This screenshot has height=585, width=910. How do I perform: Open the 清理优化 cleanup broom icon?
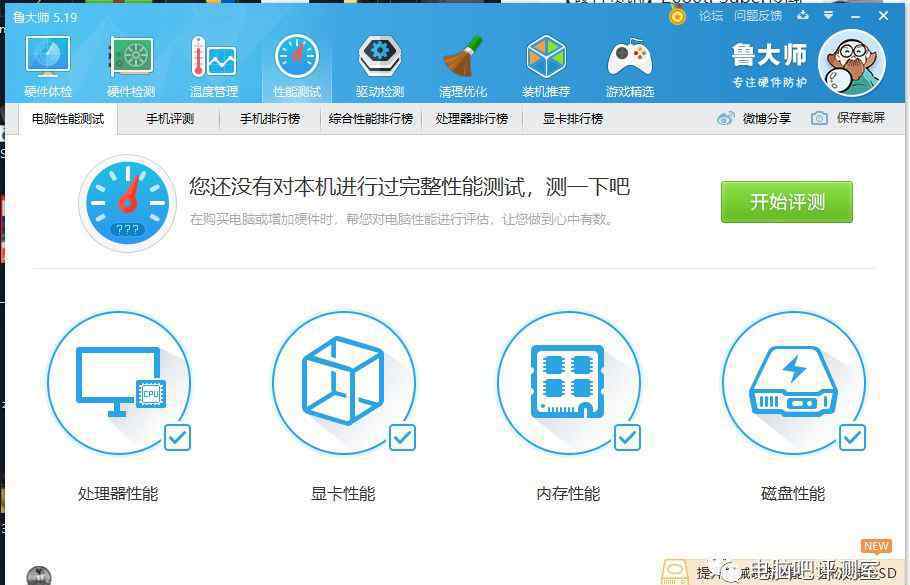pos(463,66)
